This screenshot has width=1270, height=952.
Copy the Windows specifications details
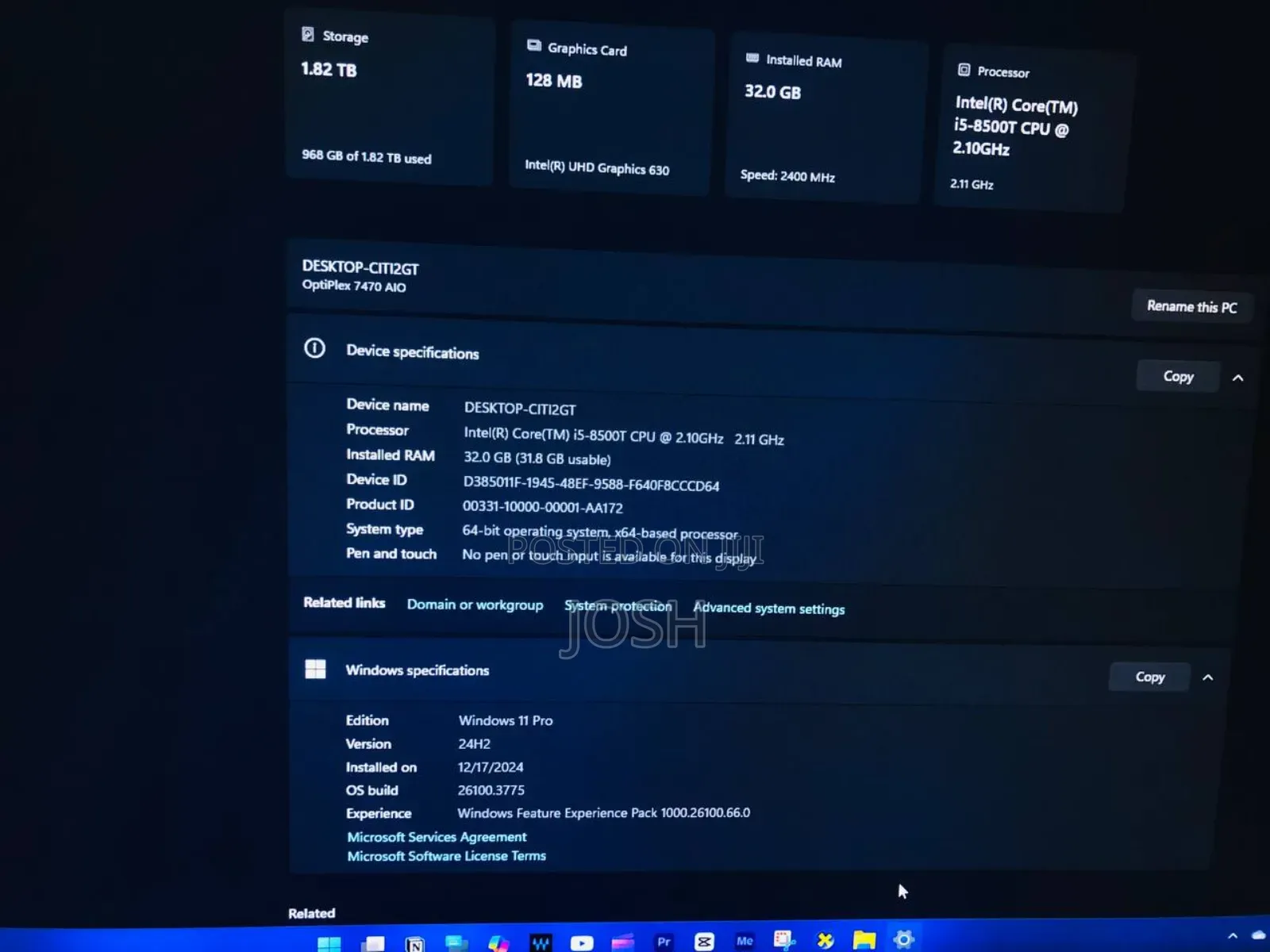click(x=1149, y=677)
